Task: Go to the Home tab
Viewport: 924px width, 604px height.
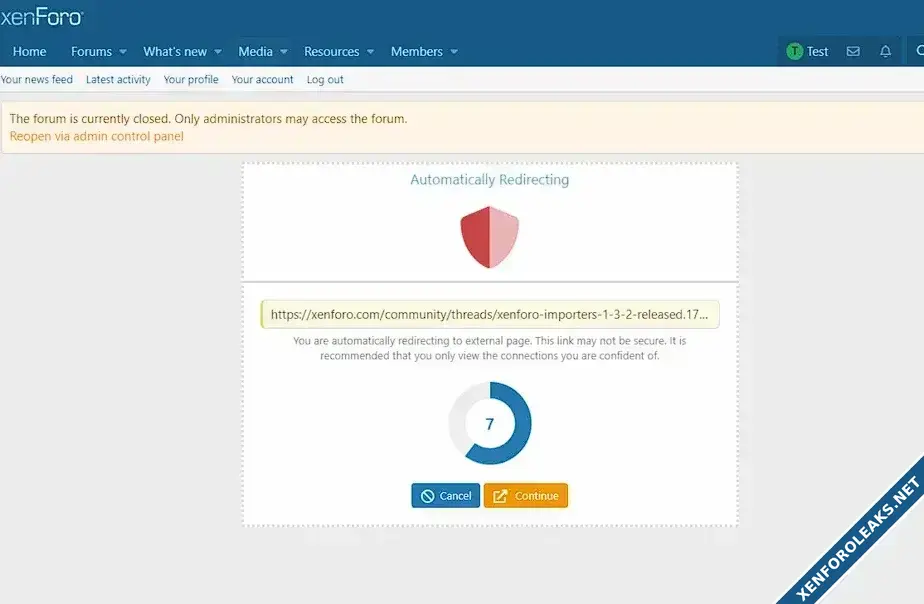Action: pos(30,52)
